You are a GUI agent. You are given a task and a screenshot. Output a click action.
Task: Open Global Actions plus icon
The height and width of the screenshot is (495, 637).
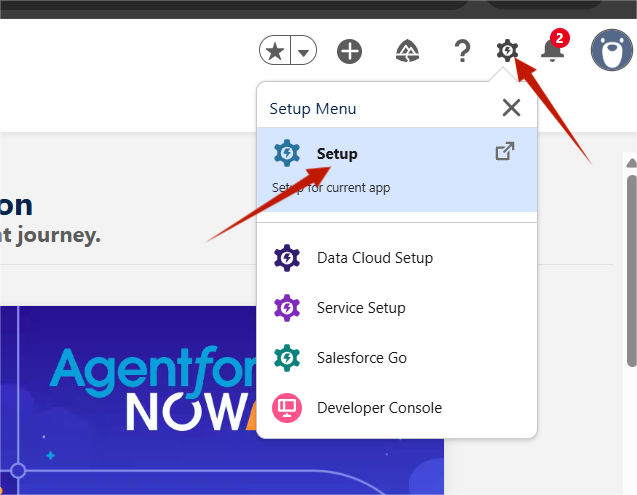[x=349, y=51]
